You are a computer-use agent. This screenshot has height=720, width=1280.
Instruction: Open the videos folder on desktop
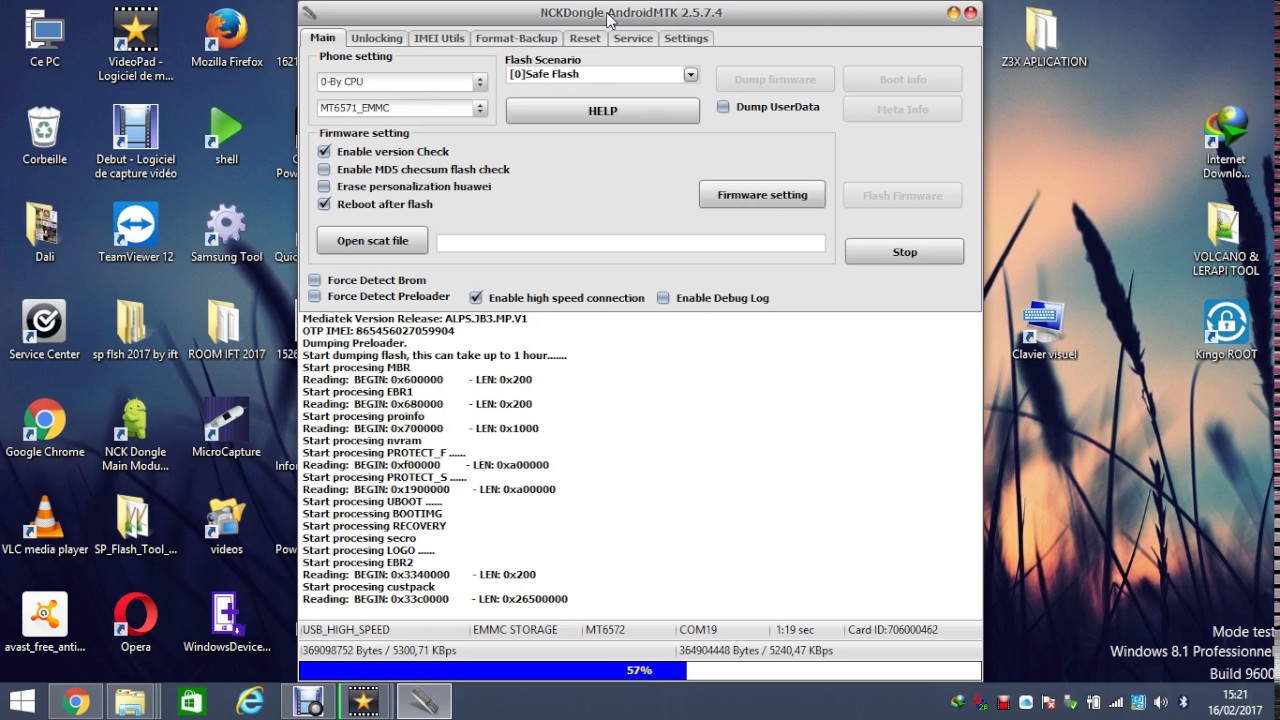point(226,525)
